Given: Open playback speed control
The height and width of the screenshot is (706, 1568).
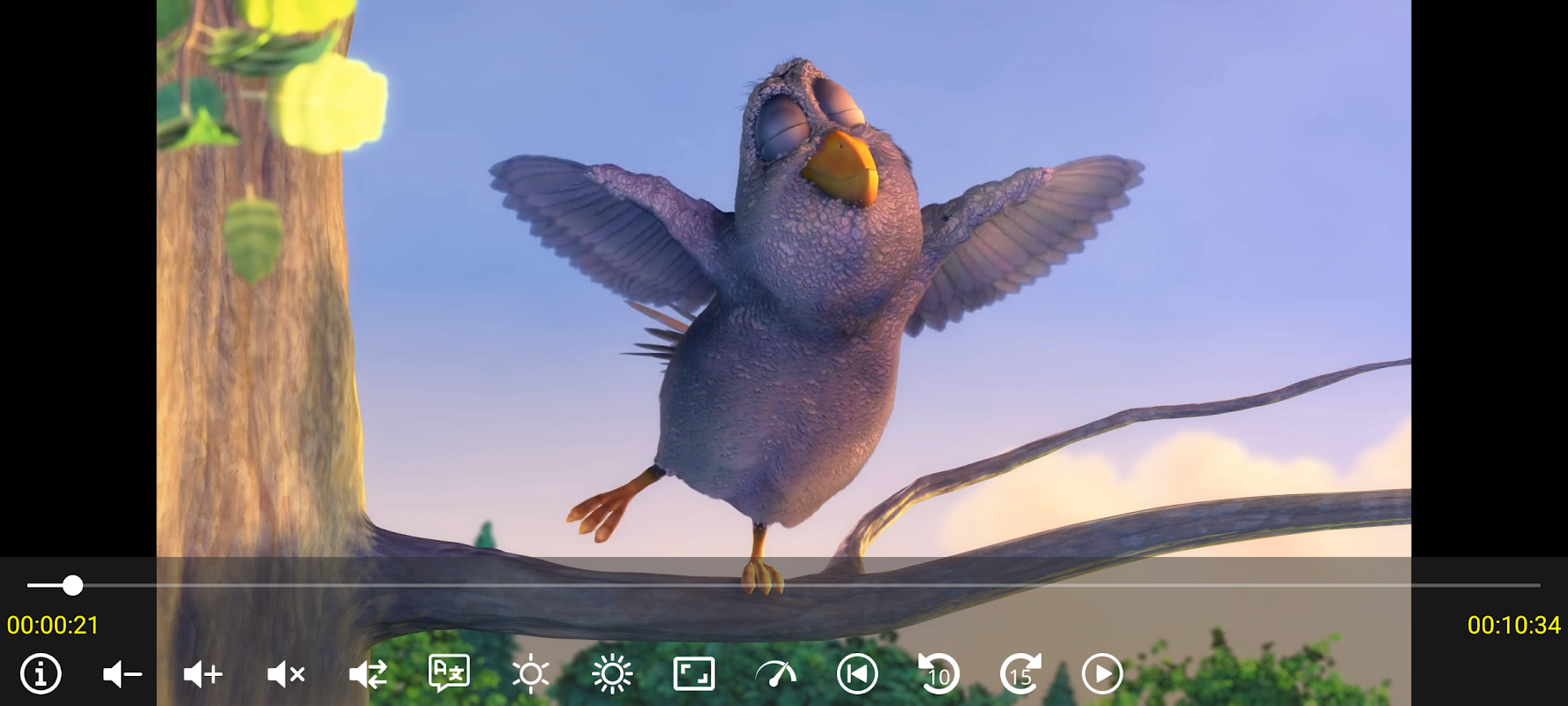Looking at the screenshot, I should tap(776, 674).
